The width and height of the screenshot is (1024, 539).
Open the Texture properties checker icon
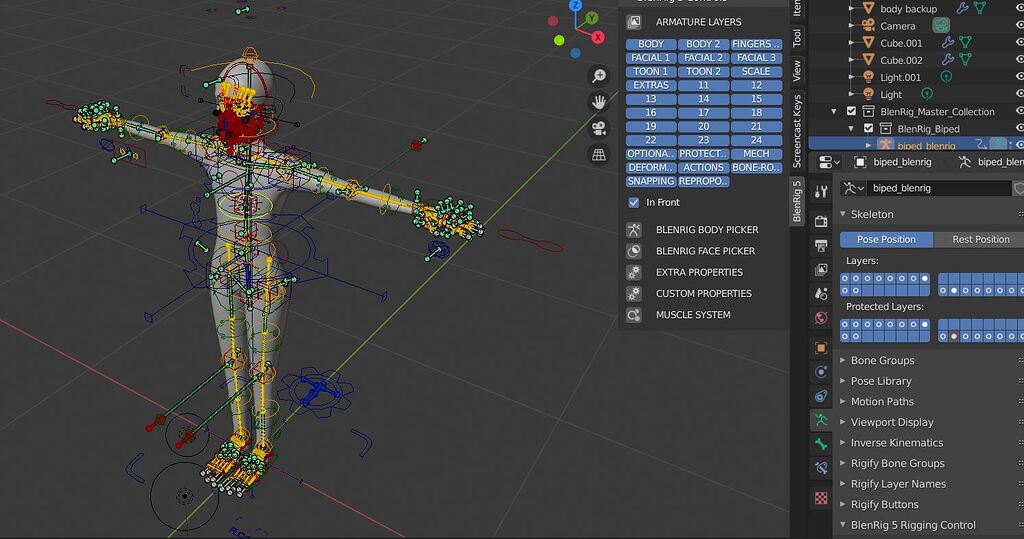pyautogui.click(x=821, y=498)
